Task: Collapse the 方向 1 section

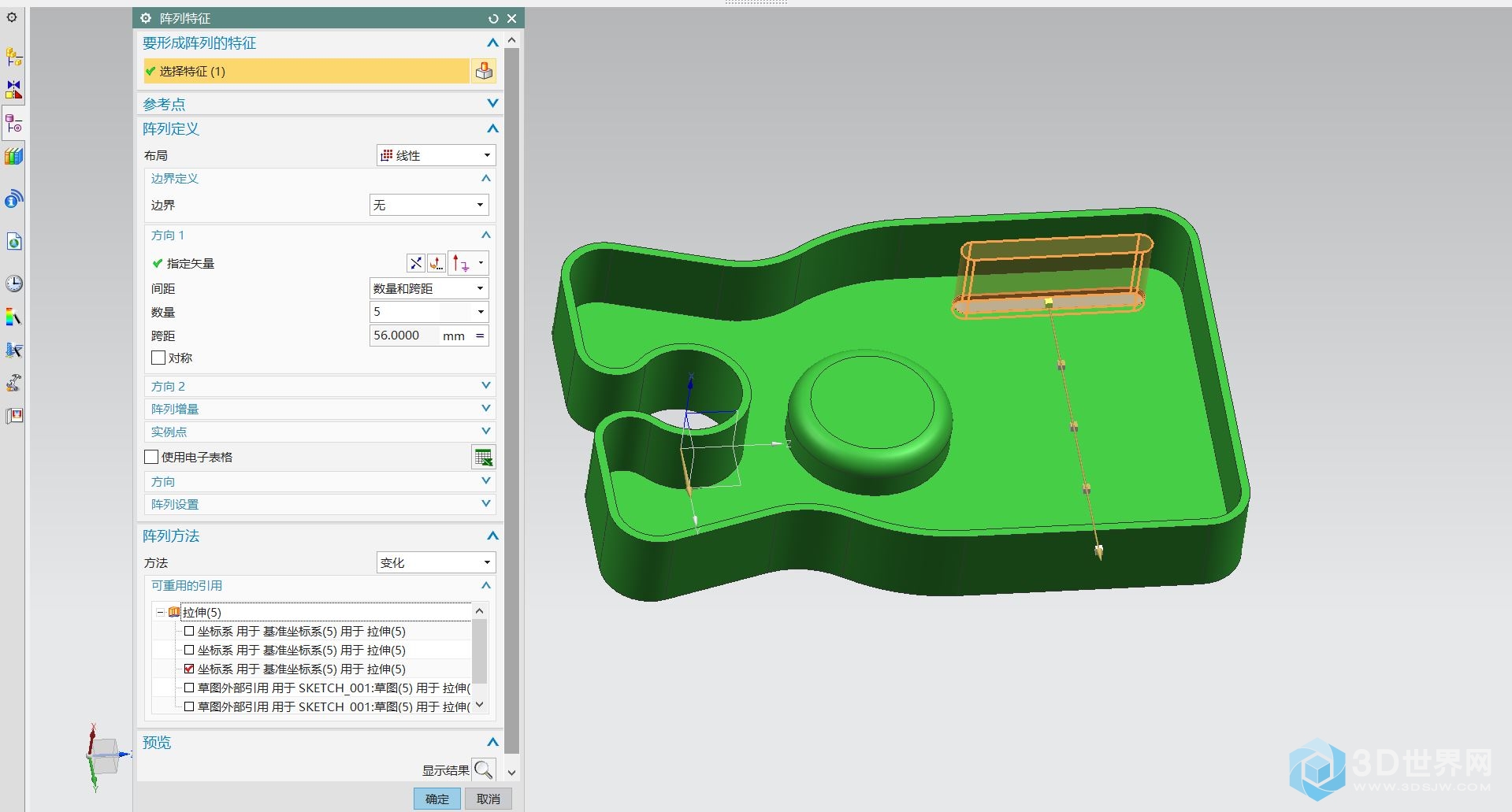Action: pyautogui.click(x=486, y=235)
